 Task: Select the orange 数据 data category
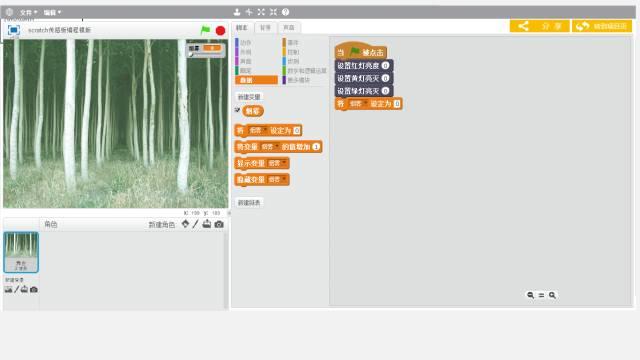click(256, 80)
